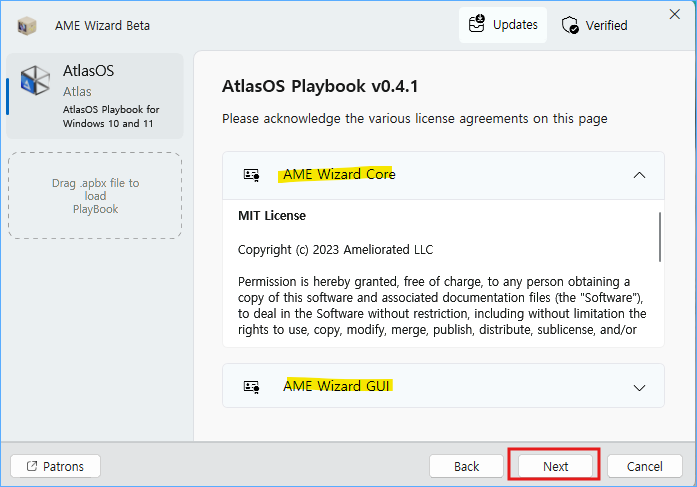The width and height of the screenshot is (697, 487).
Task: Click the AtlasOS cube logo icon
Action: coord(35,80)
